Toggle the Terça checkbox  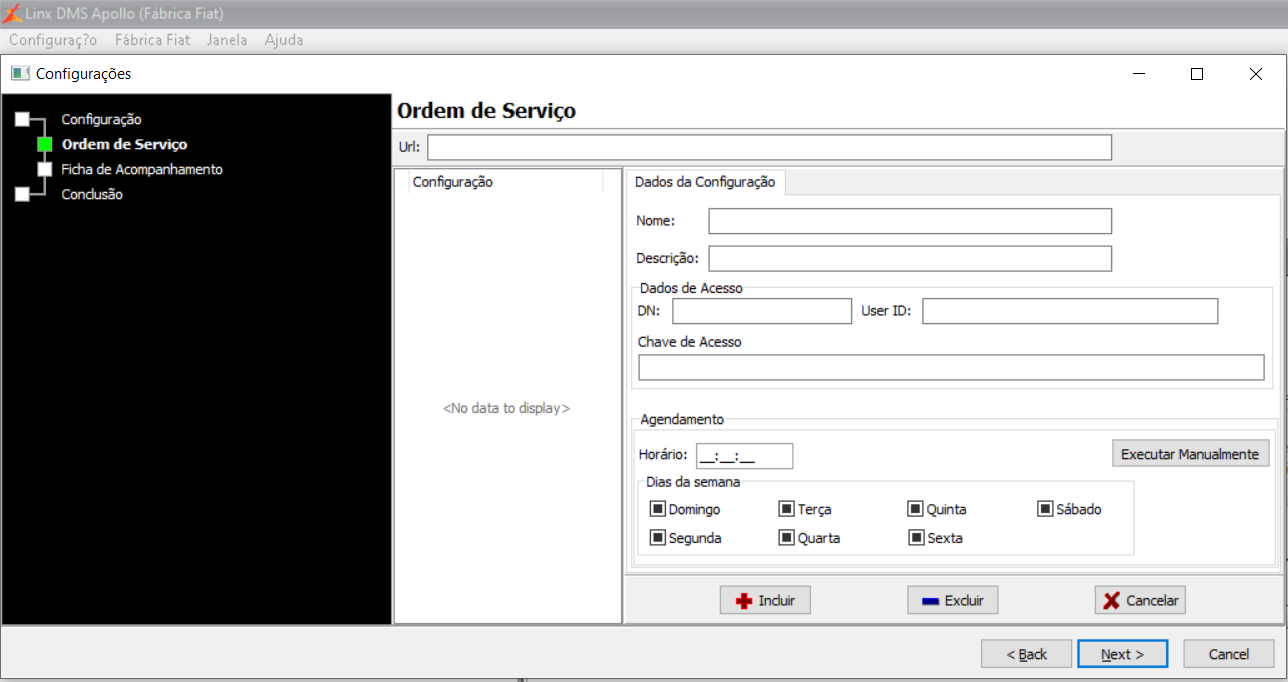click(x=787, y=509)
